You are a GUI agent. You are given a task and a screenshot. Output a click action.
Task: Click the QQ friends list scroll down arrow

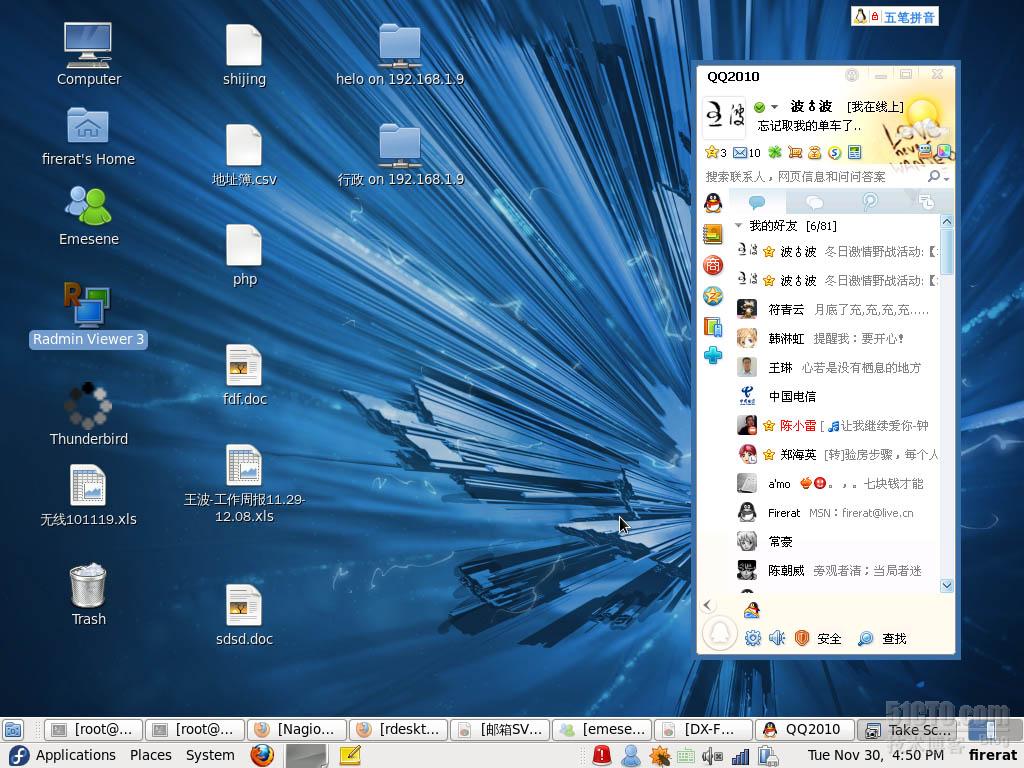coord(946,585)
